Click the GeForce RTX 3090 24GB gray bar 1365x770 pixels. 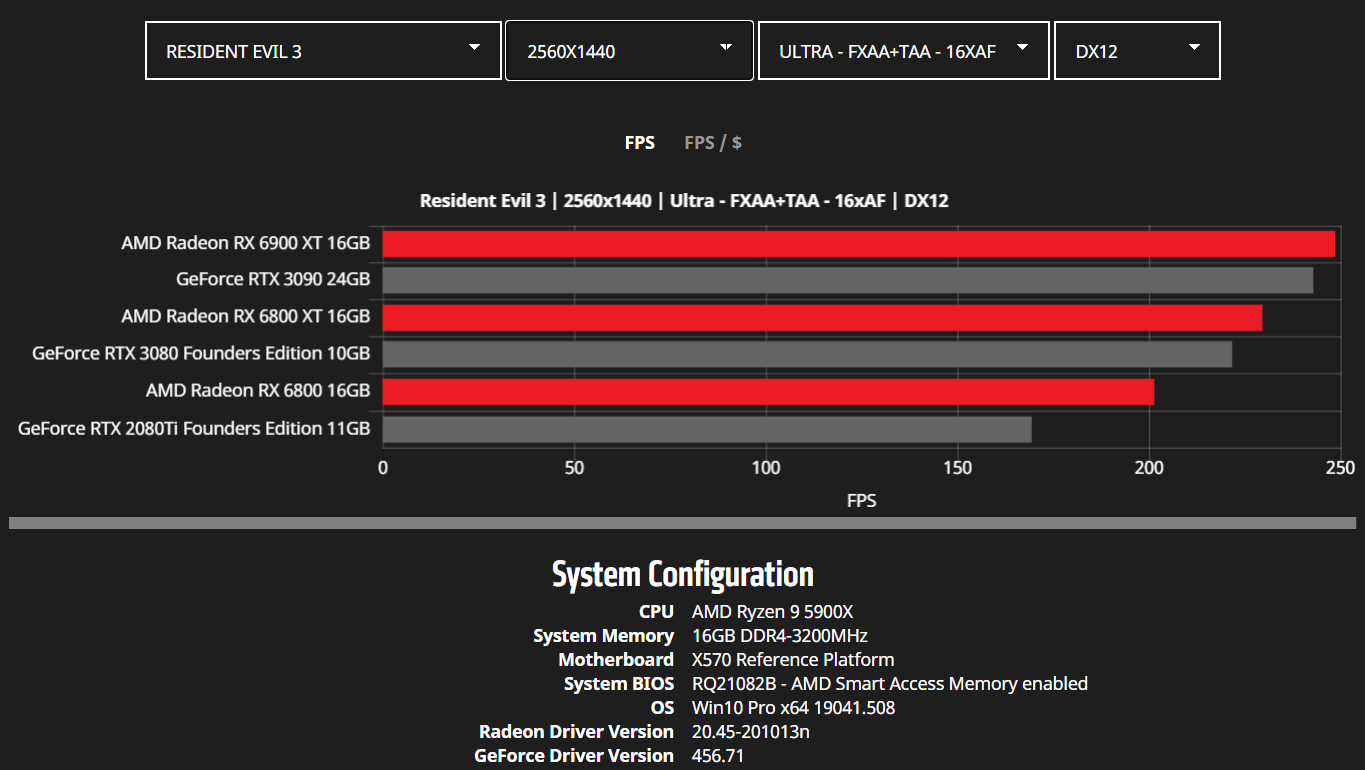[848, 280]
